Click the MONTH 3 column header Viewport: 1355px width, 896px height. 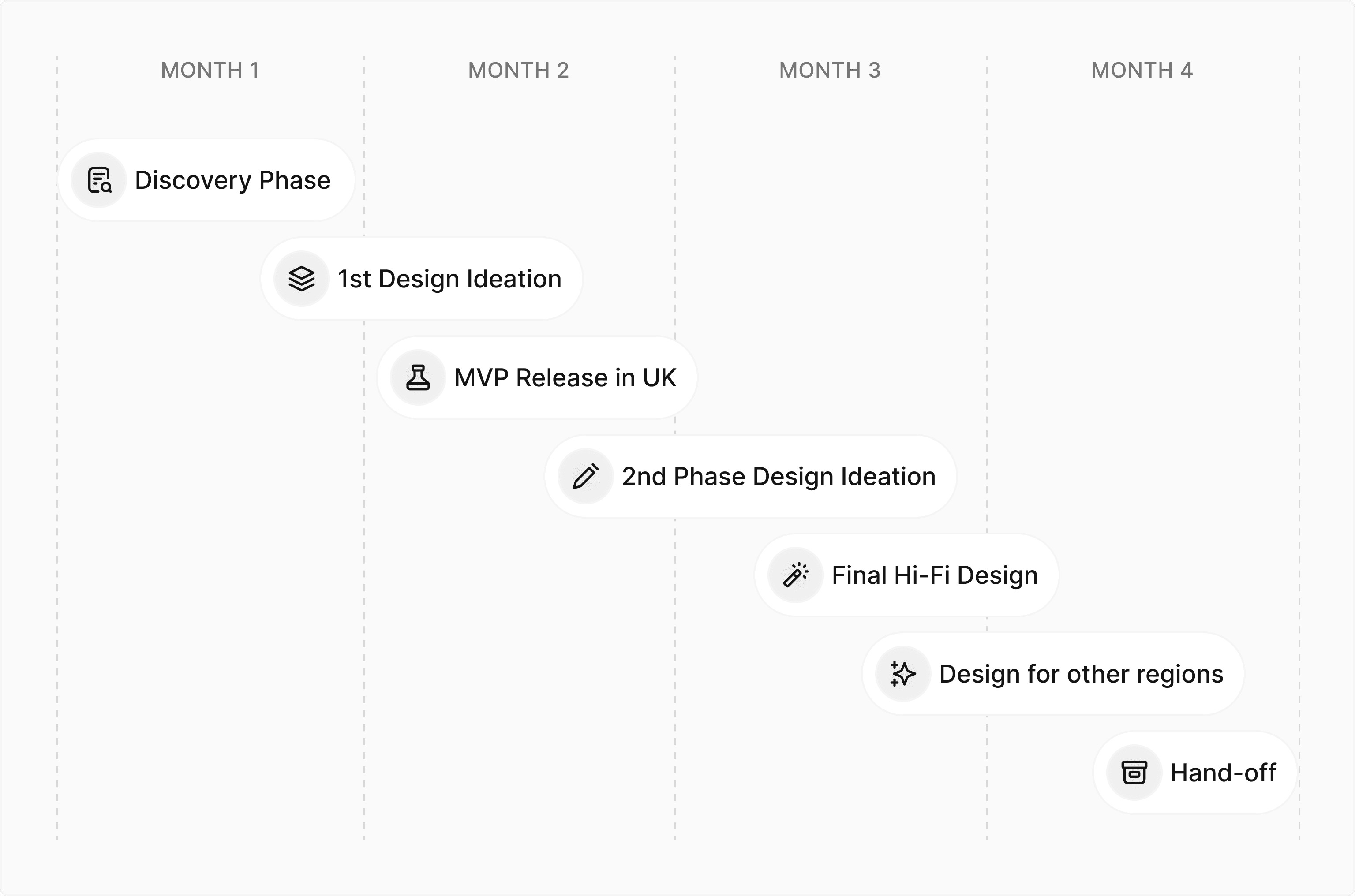pos(831,70)
